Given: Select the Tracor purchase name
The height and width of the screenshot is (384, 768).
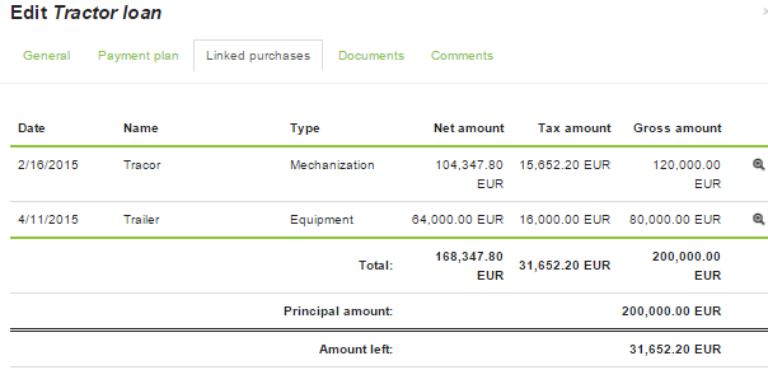Looking at the screenshot, I should click(x=142, y=165).
